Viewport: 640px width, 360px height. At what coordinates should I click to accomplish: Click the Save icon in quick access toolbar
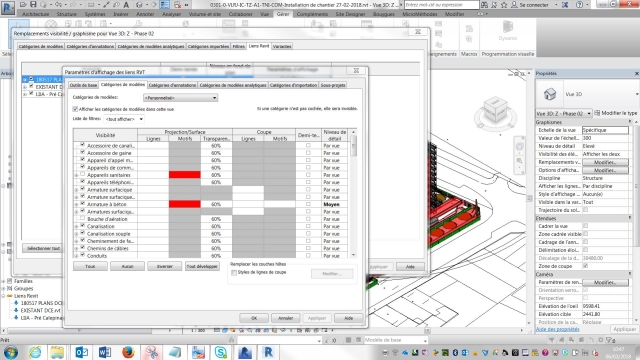point(33,4)
